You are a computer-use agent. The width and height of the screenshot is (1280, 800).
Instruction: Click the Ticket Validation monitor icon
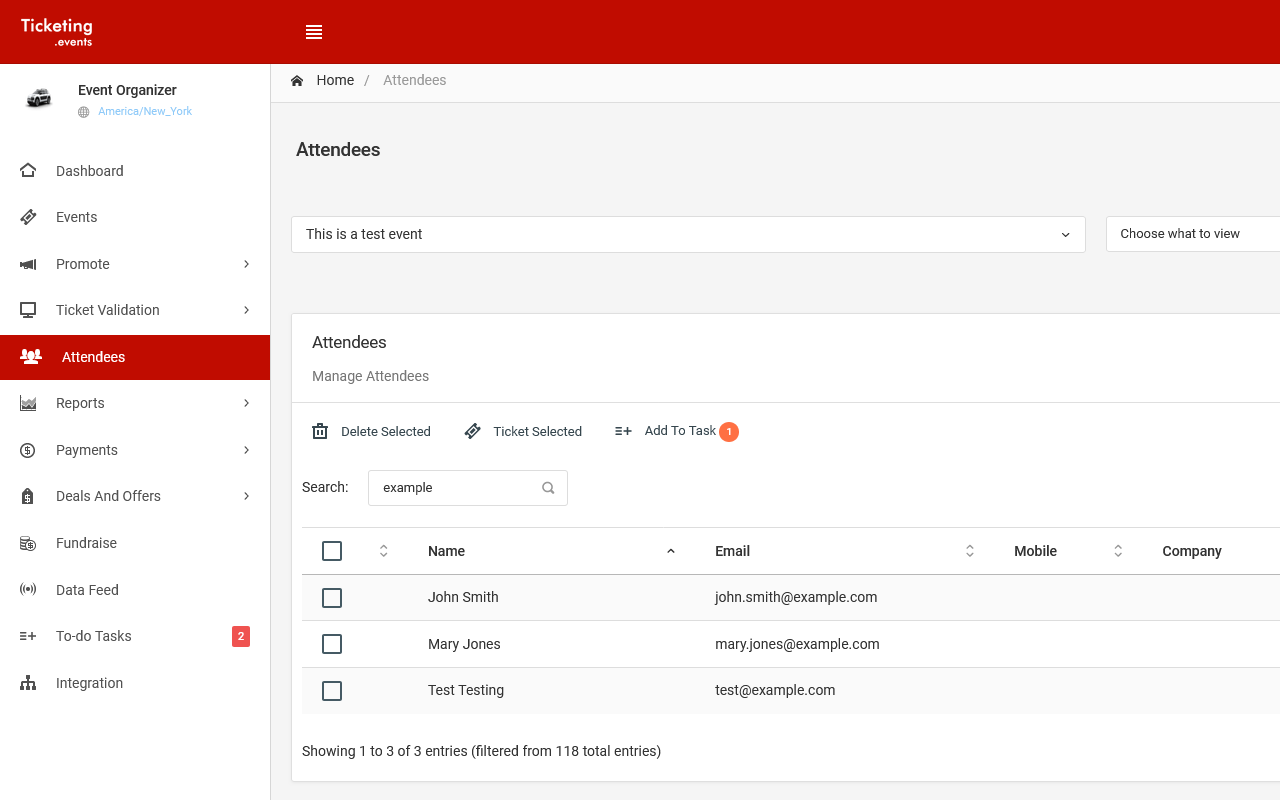[x=28, y=310]
